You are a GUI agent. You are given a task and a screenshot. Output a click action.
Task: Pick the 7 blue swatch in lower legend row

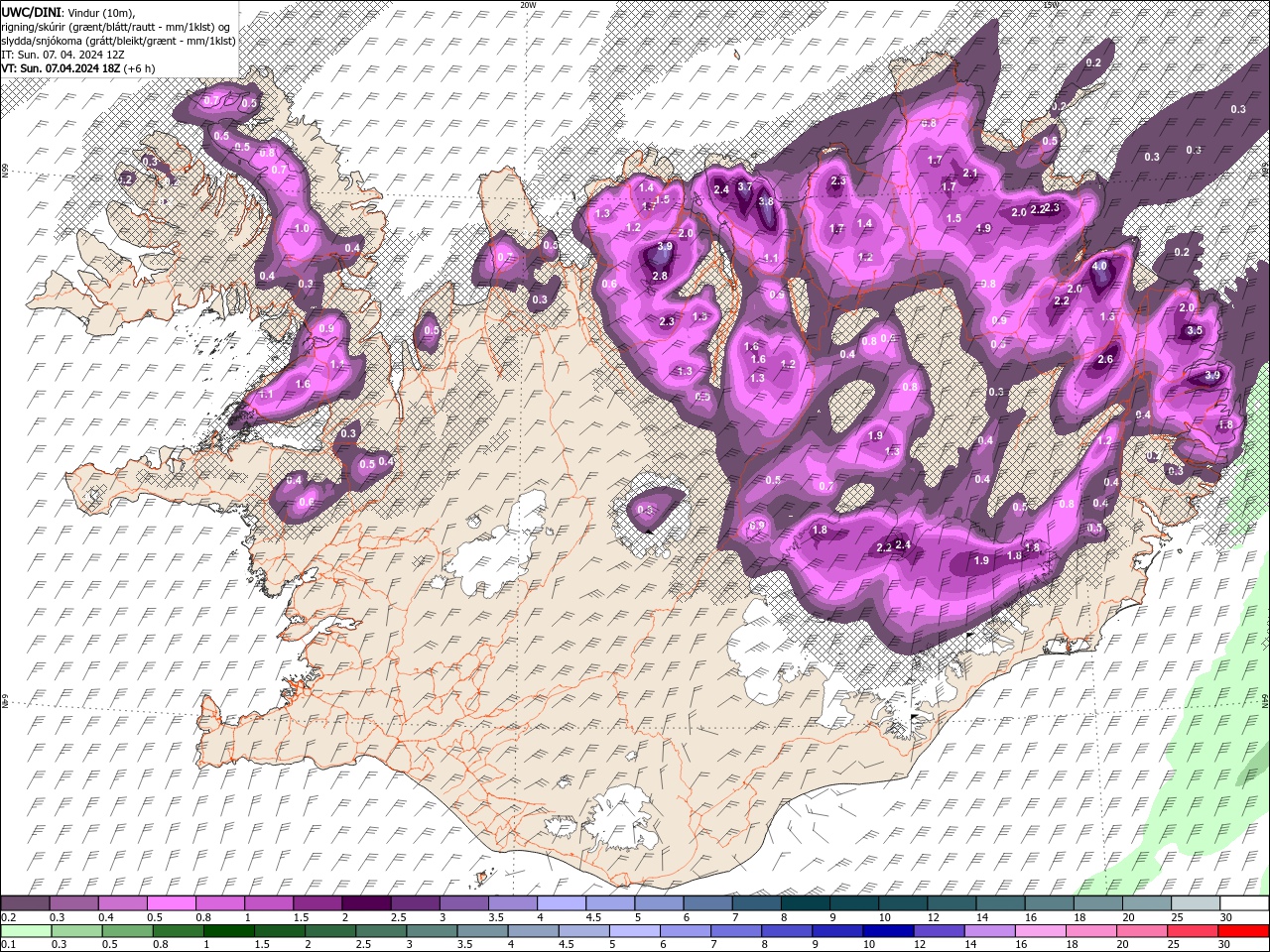click(735, 931)
